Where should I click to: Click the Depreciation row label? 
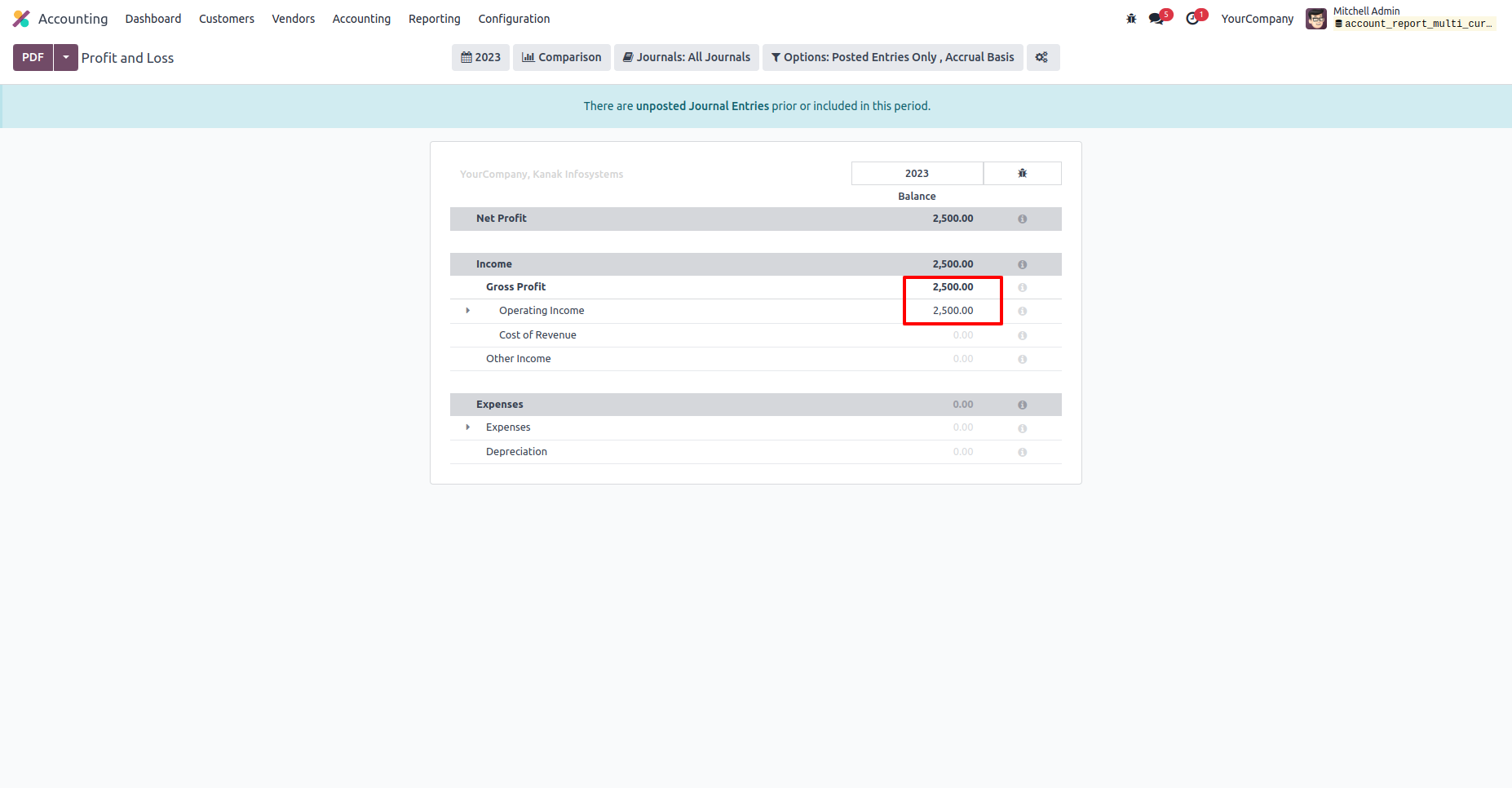516,452
